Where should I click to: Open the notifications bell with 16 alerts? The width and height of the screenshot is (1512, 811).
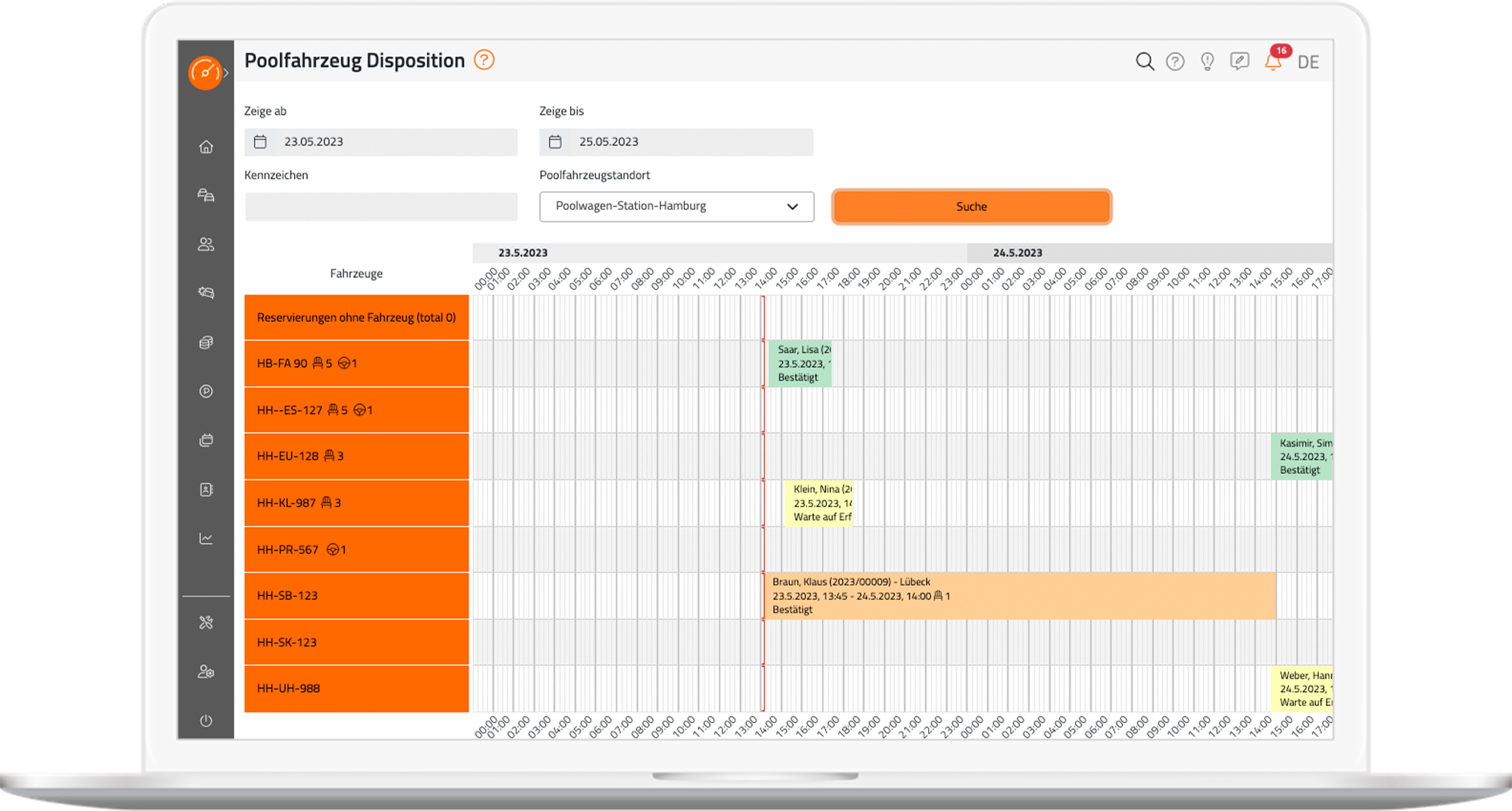pos(1272,62)
